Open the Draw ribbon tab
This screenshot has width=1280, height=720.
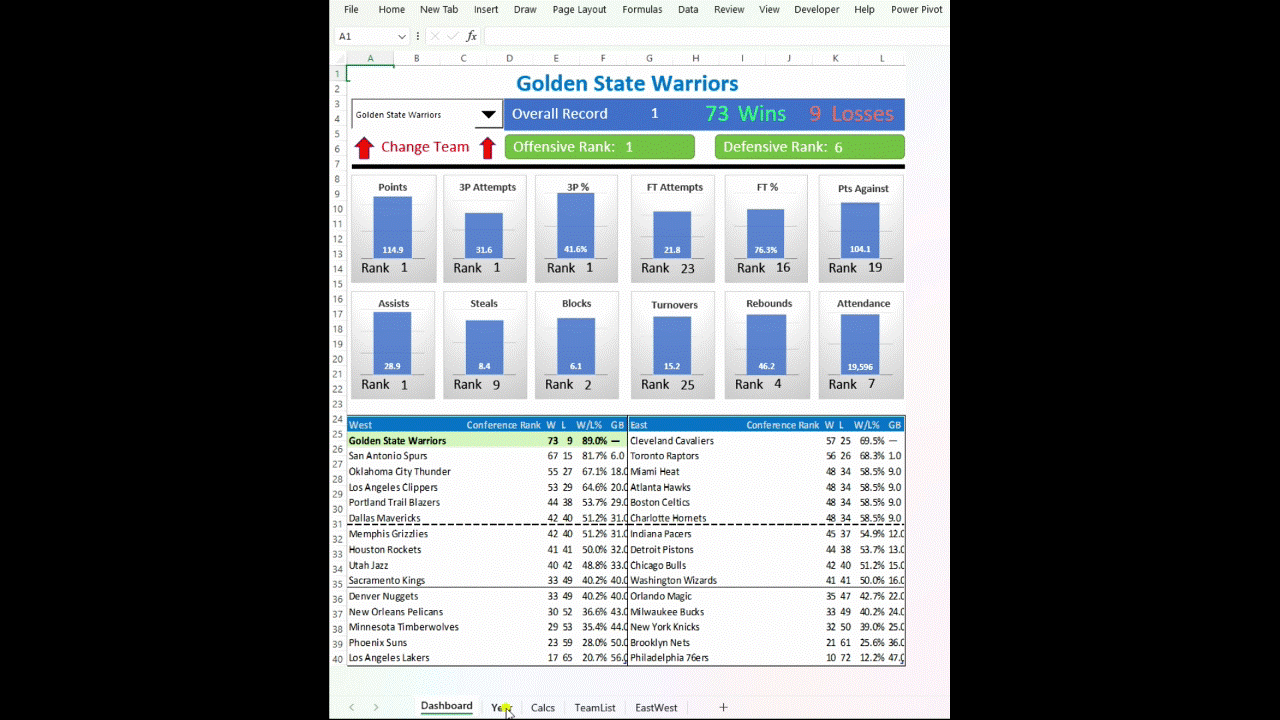[525, 9]
